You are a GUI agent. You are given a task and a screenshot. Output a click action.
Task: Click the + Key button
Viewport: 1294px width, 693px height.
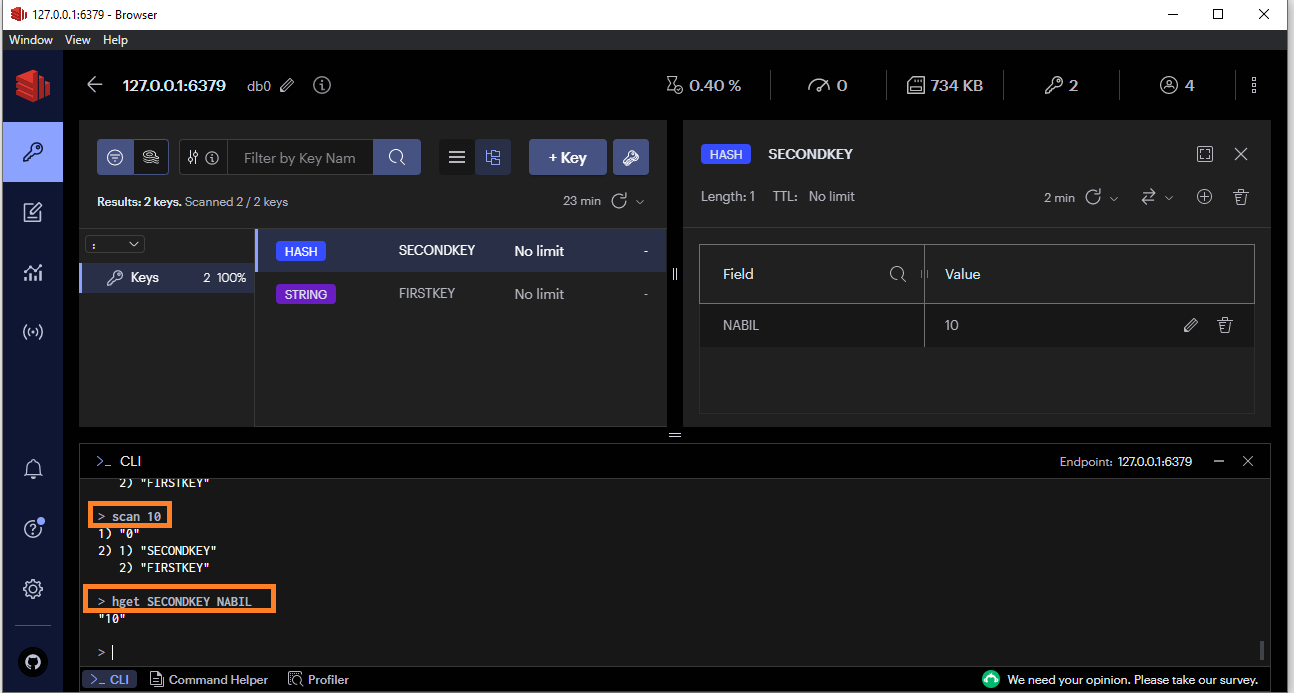click(567, 157)
